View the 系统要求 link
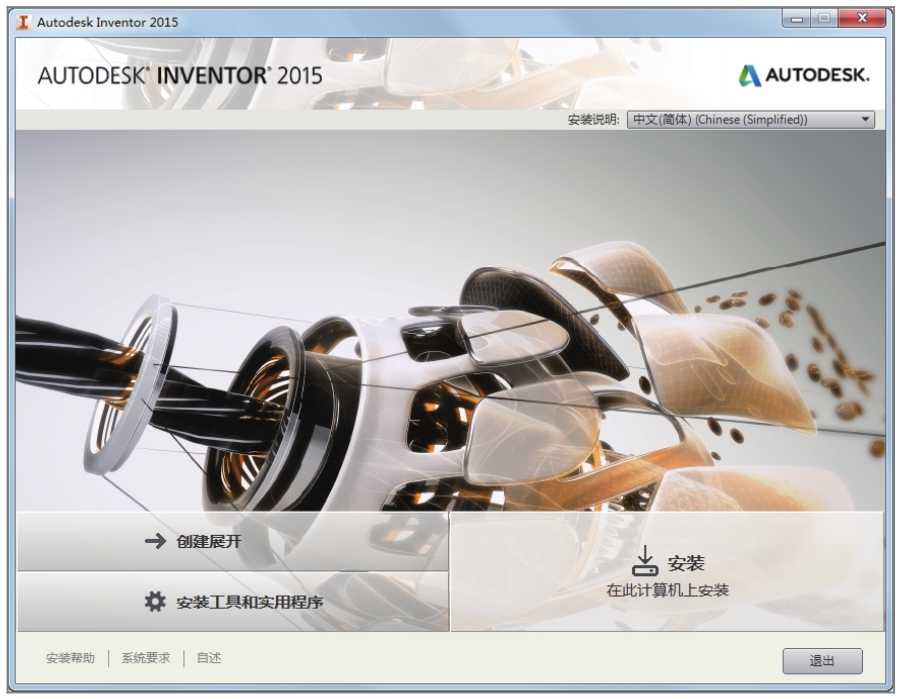 146,658
